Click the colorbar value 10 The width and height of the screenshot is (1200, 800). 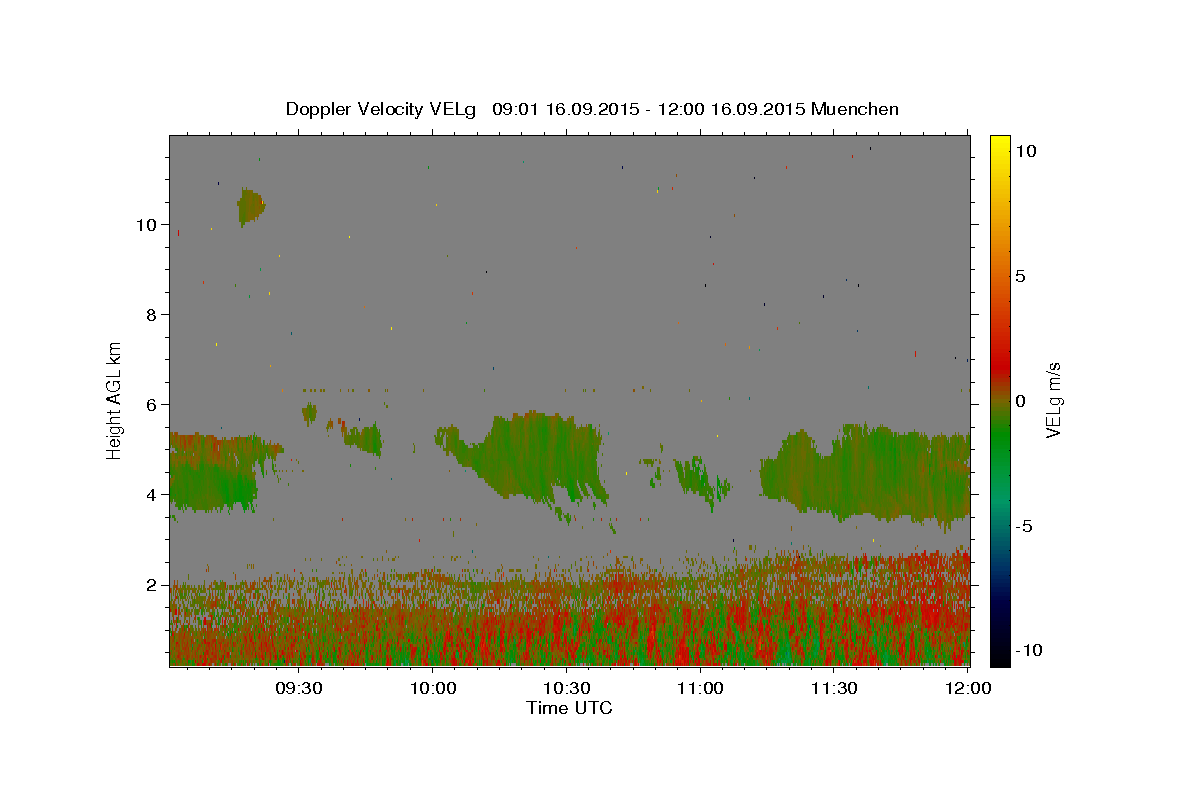(x=1025, y=151)
